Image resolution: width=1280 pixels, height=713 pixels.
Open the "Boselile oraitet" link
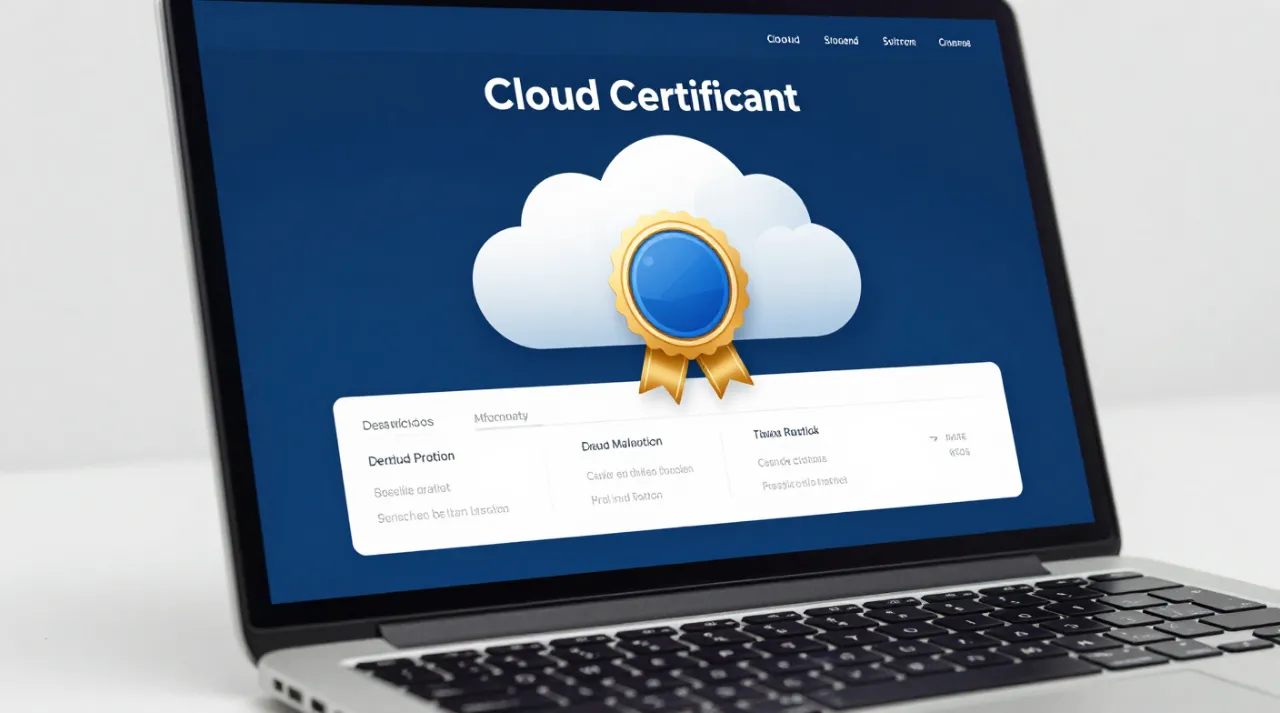click(413, 490)
